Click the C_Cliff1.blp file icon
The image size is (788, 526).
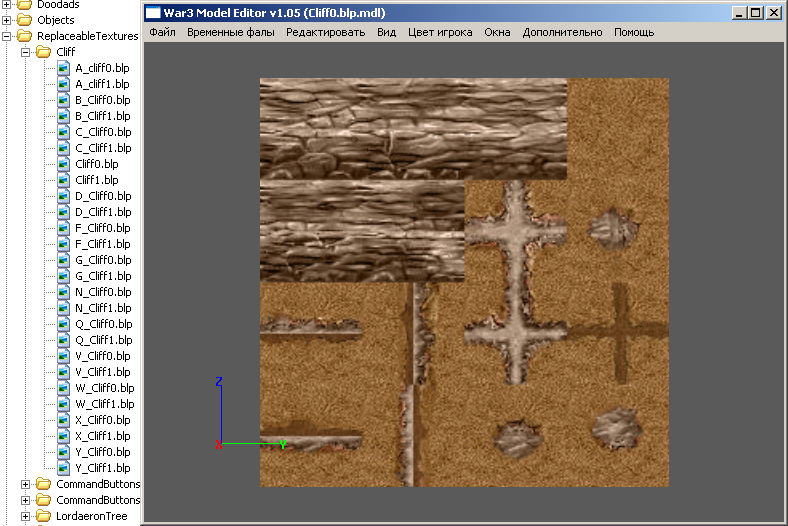click(x=63, y=148)
